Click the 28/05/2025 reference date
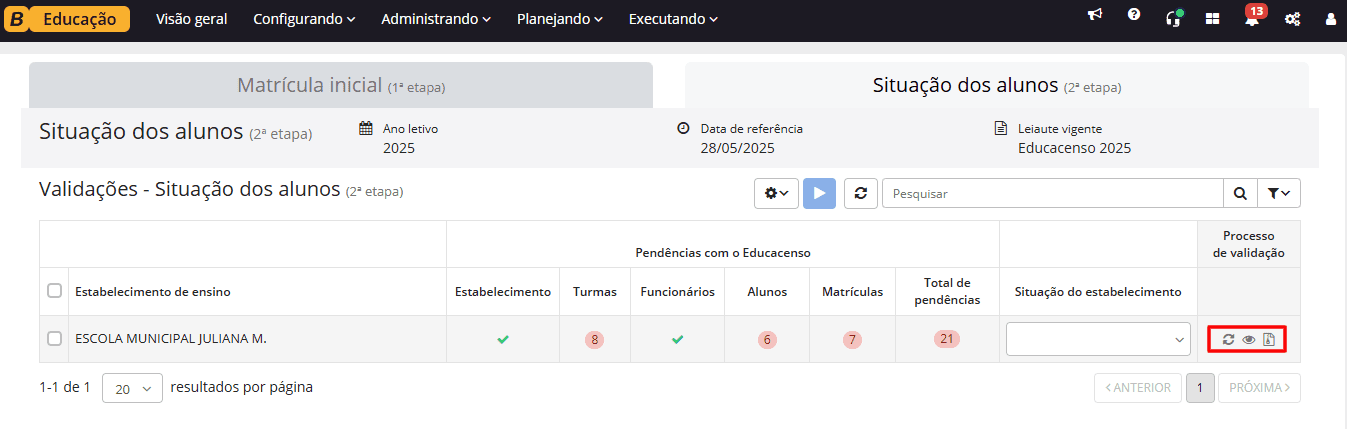The height and width of the screenshot is (429, 1347). [737, 148]
